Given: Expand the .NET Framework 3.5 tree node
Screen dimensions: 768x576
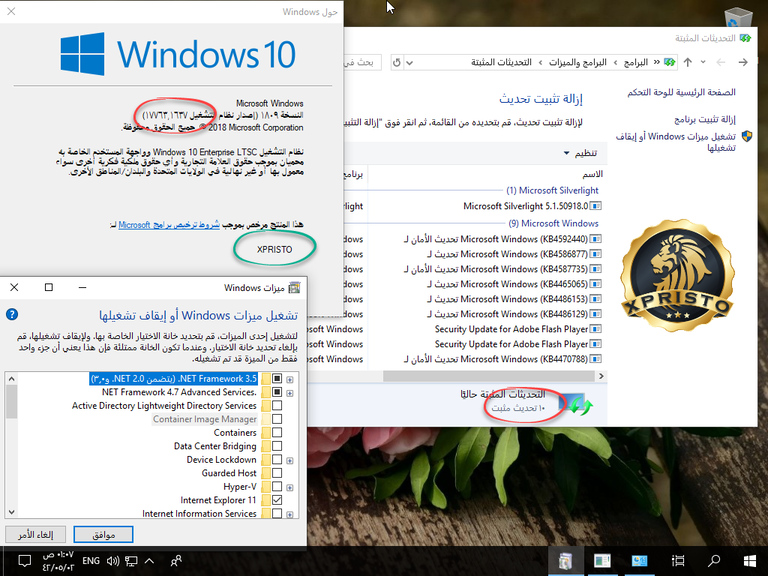Looking at the screenshot, I should coord(290,380).
